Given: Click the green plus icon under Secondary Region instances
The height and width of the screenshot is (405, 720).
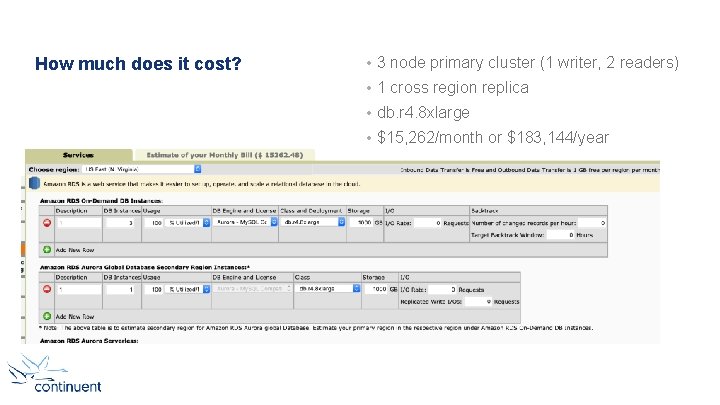Looking at the screenshot, I should (47, 316).
